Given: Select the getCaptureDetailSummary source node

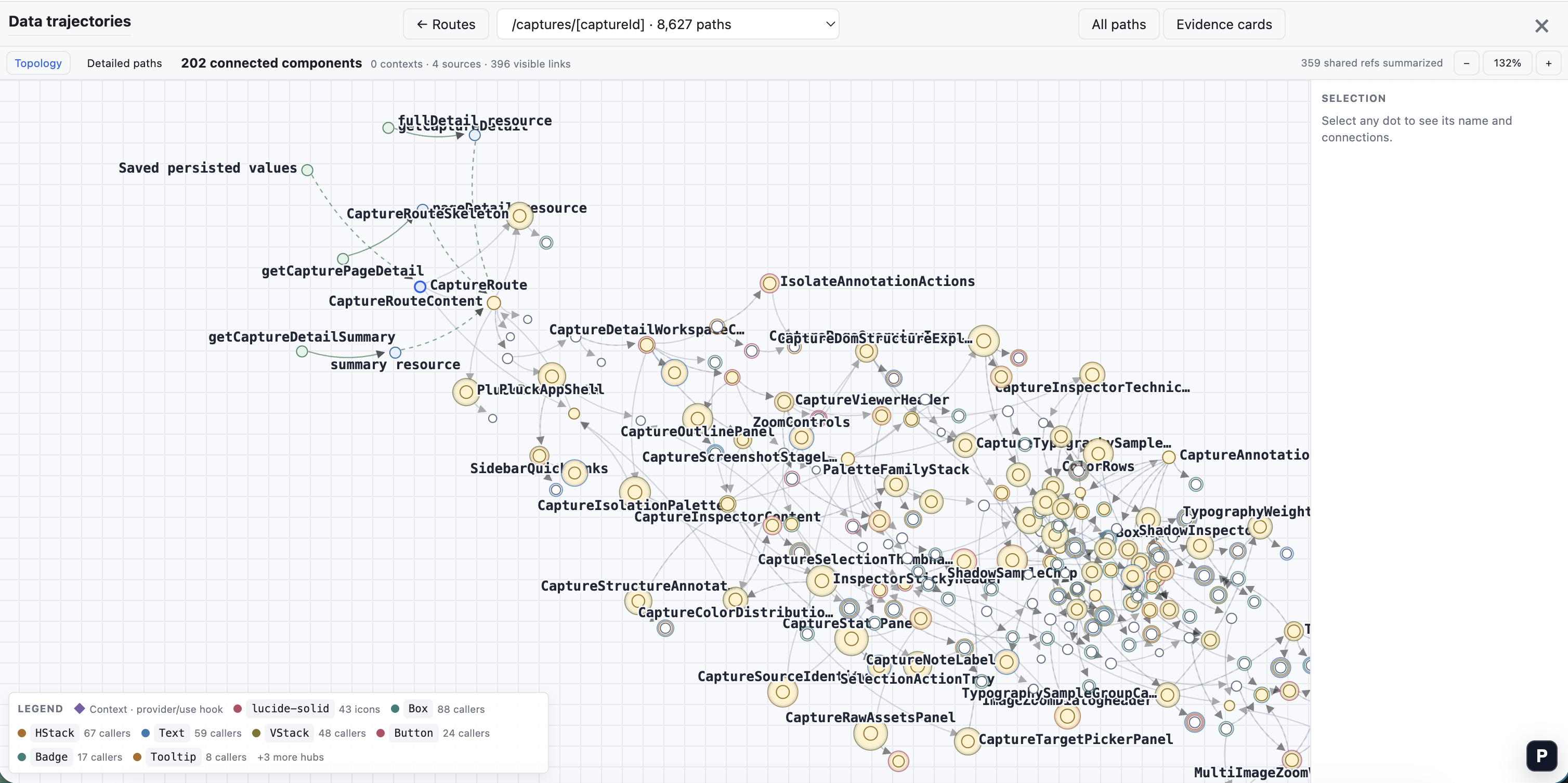Looking at the screenshot, I should [x=302, y=351].
